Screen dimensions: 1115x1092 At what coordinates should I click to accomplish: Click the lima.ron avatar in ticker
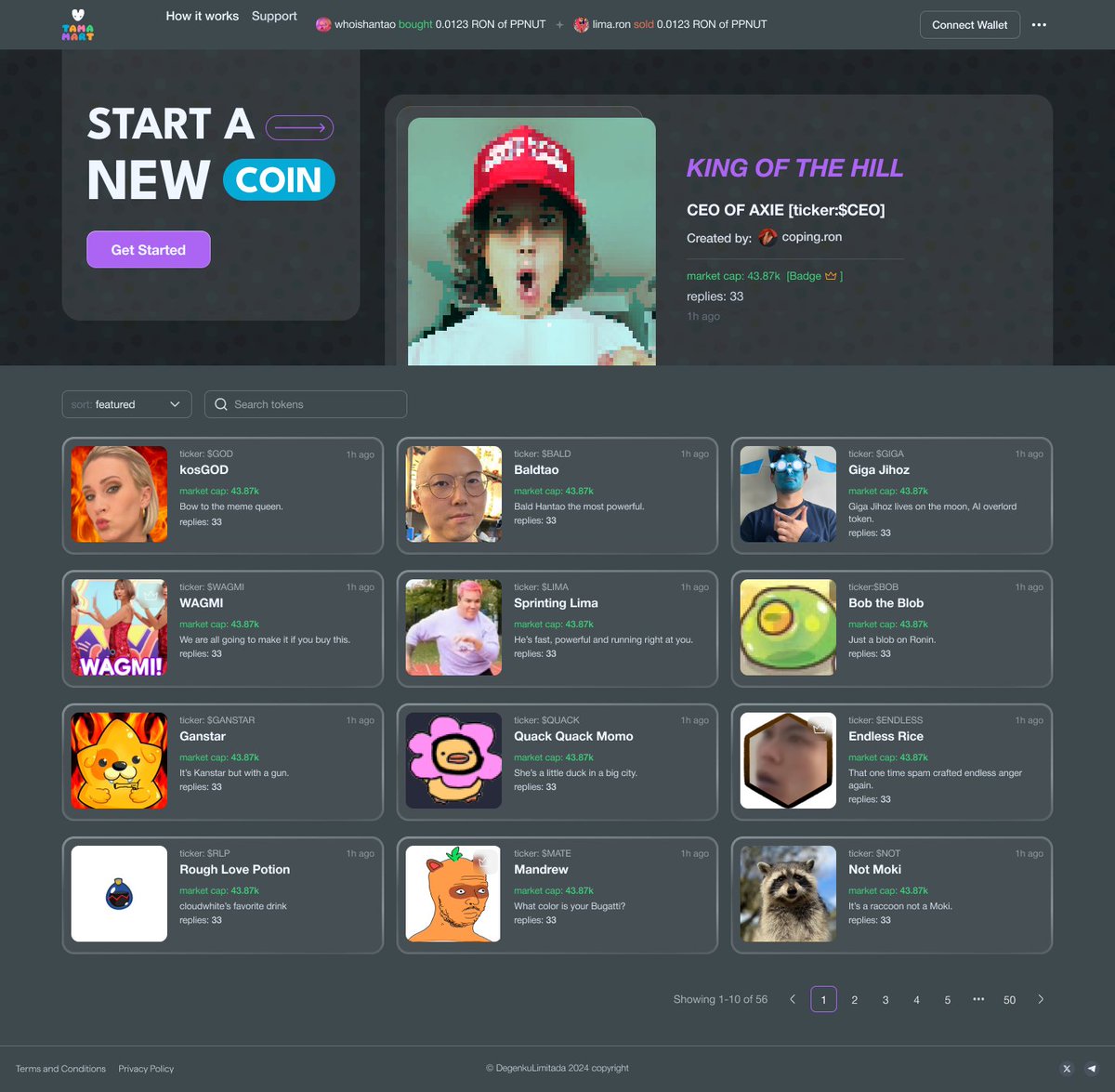582,25
